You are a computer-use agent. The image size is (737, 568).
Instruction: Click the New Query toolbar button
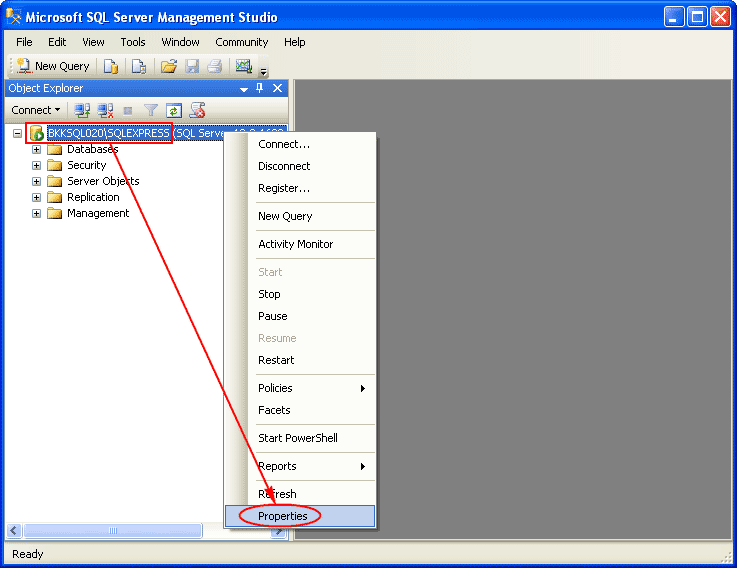click(x=53, y=66)
